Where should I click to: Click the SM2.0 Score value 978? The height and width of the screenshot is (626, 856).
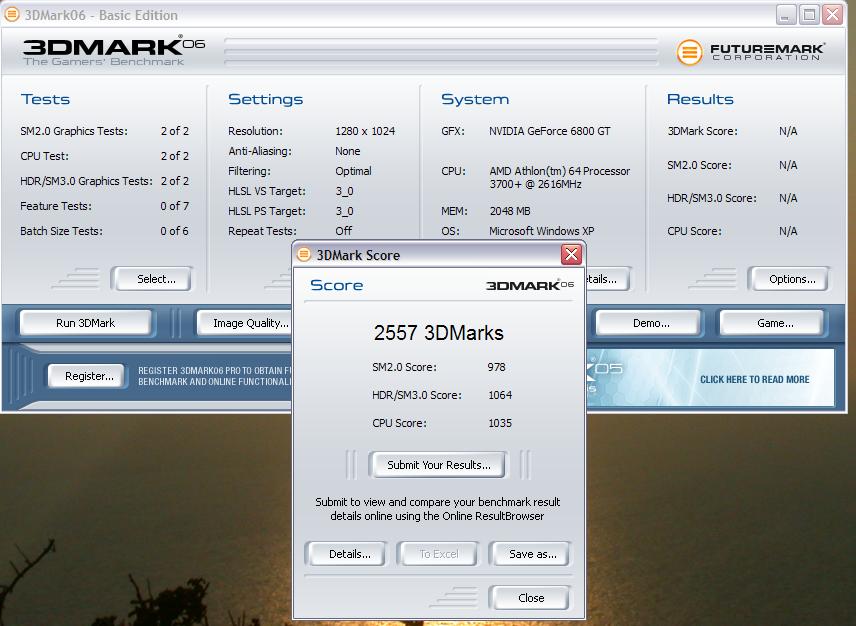496,367
